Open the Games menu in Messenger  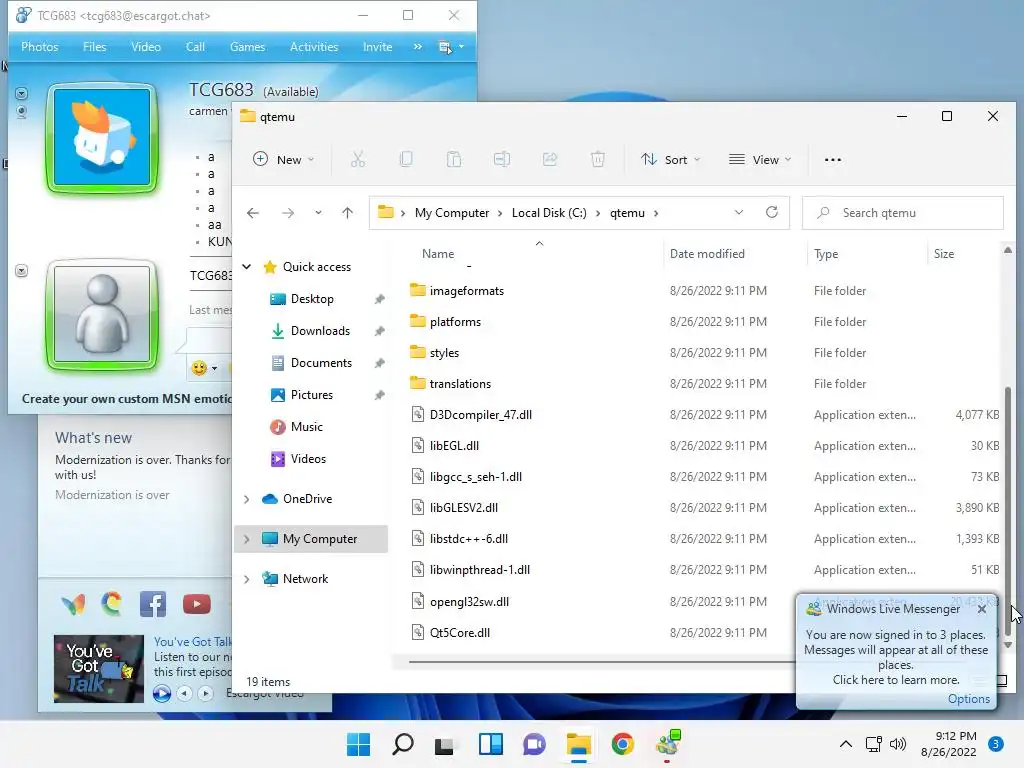(248, 47)
